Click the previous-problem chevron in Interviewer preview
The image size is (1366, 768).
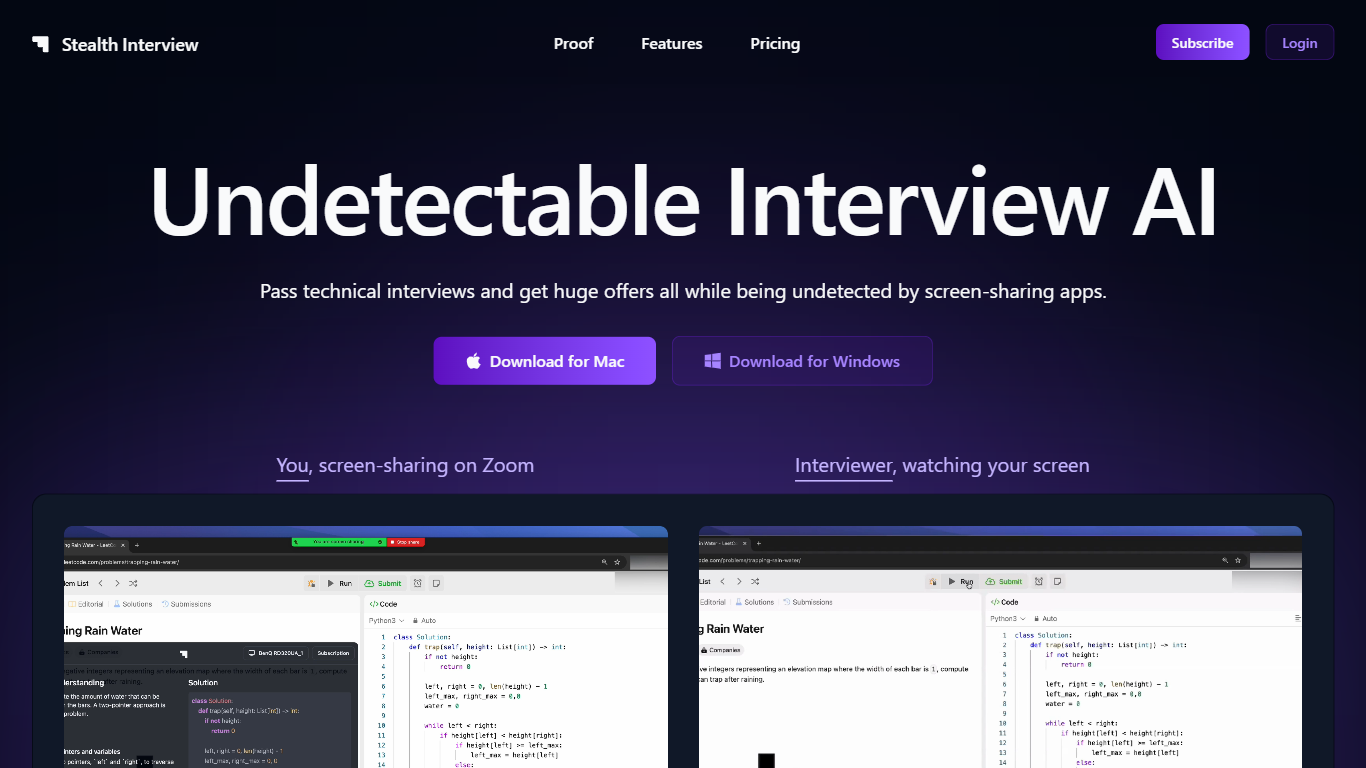(x=722, y=581)
